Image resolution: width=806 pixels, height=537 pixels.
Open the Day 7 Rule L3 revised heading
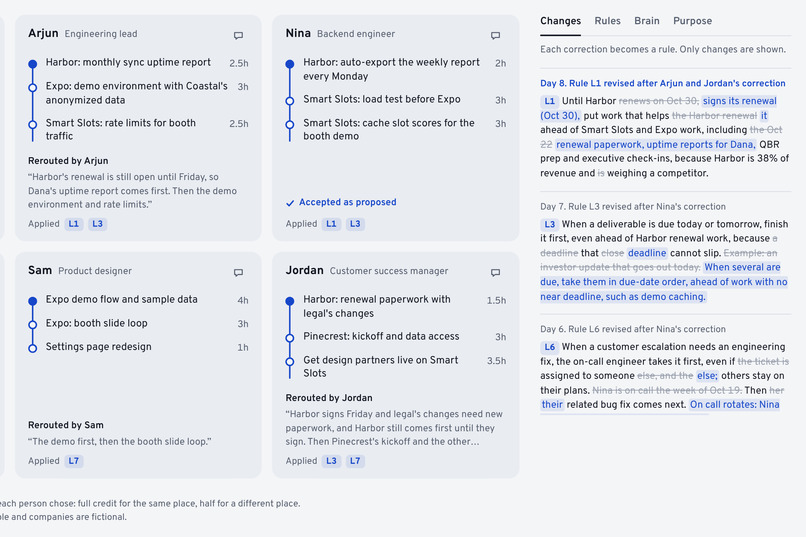click(633, 207)
